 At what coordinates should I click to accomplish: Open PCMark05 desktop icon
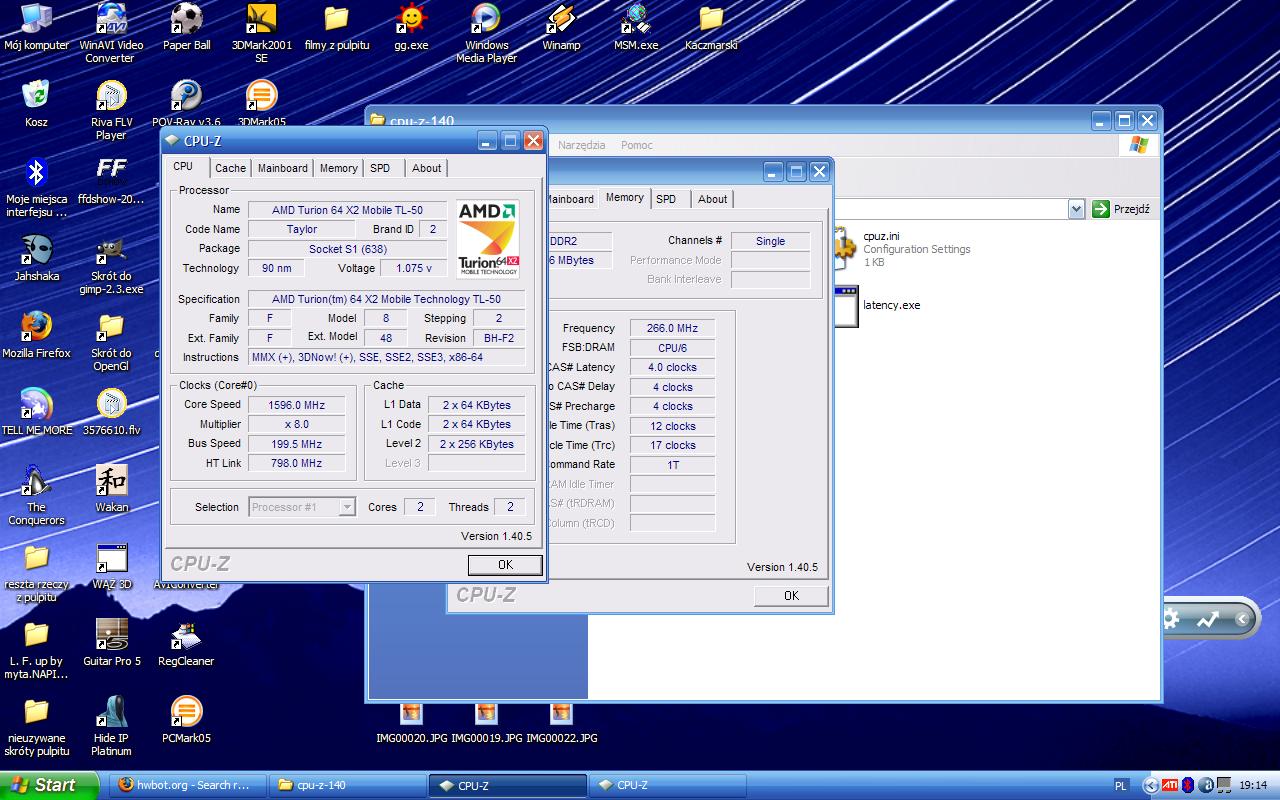(x=186, y=719)
